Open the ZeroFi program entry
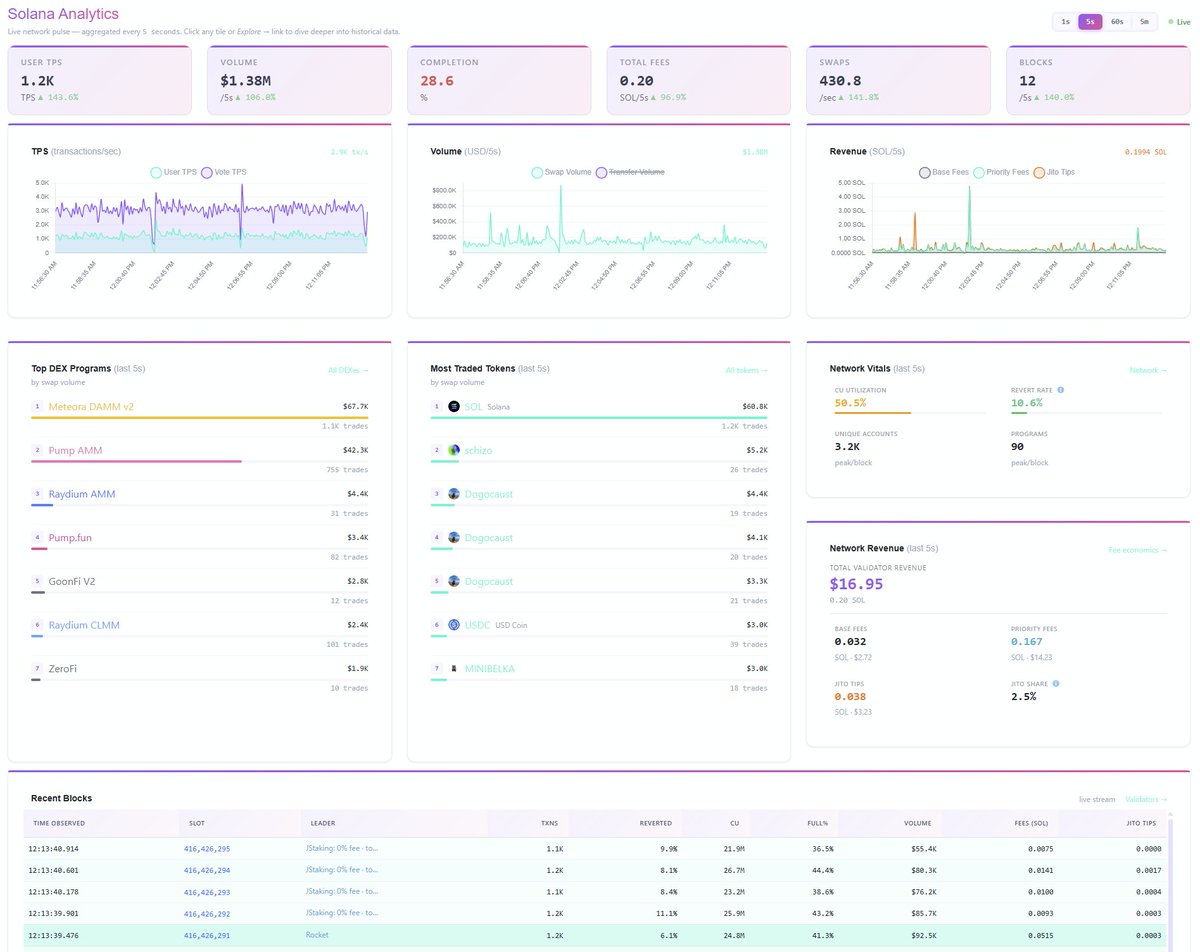This screenshot has height=952, width=1200. pyautogui.click(x=63, y=668)
